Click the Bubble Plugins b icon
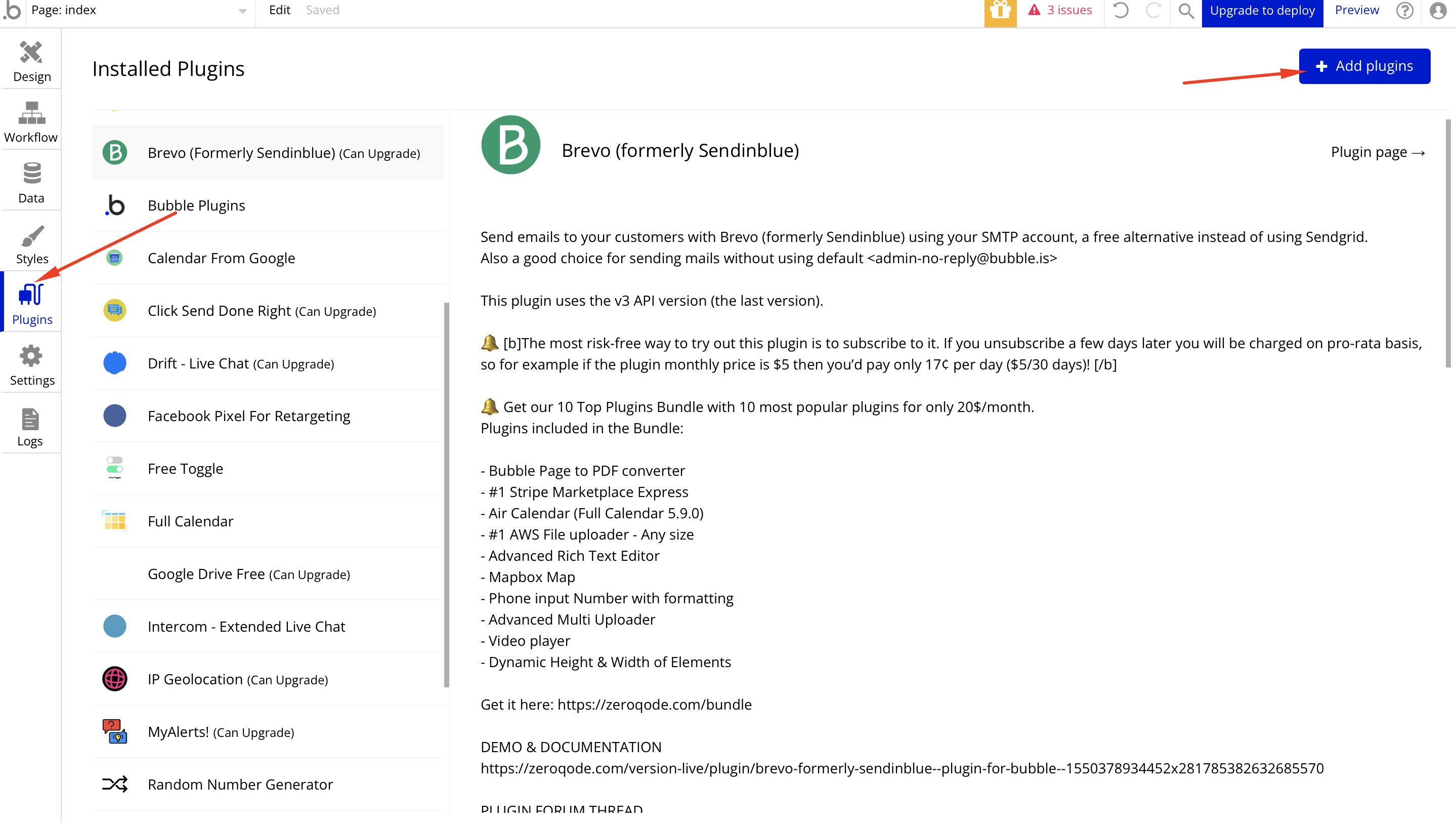 click(115, 205)
